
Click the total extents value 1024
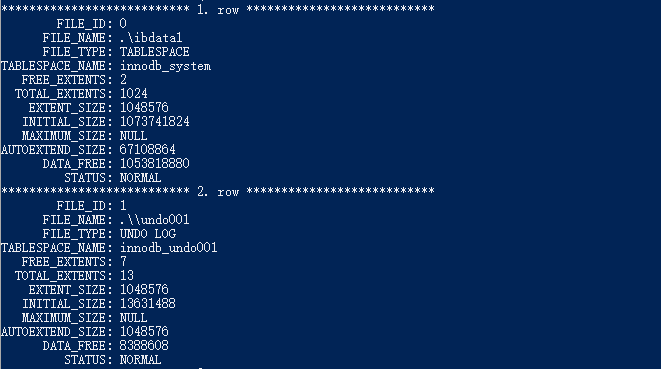point(134,94)
